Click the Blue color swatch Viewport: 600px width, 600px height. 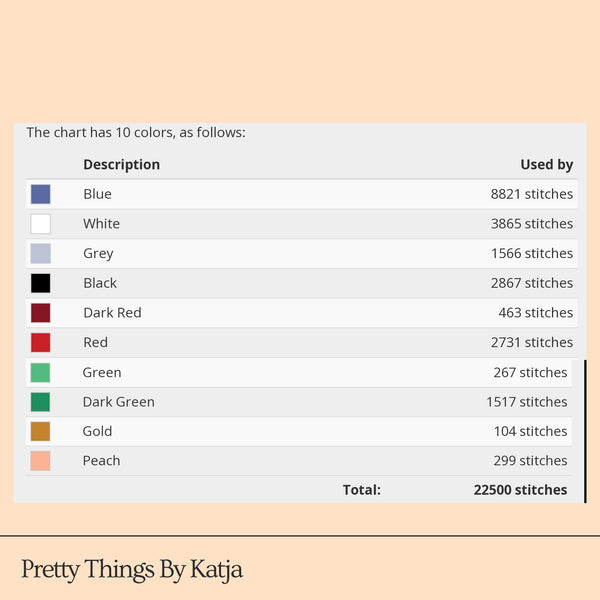40,194
